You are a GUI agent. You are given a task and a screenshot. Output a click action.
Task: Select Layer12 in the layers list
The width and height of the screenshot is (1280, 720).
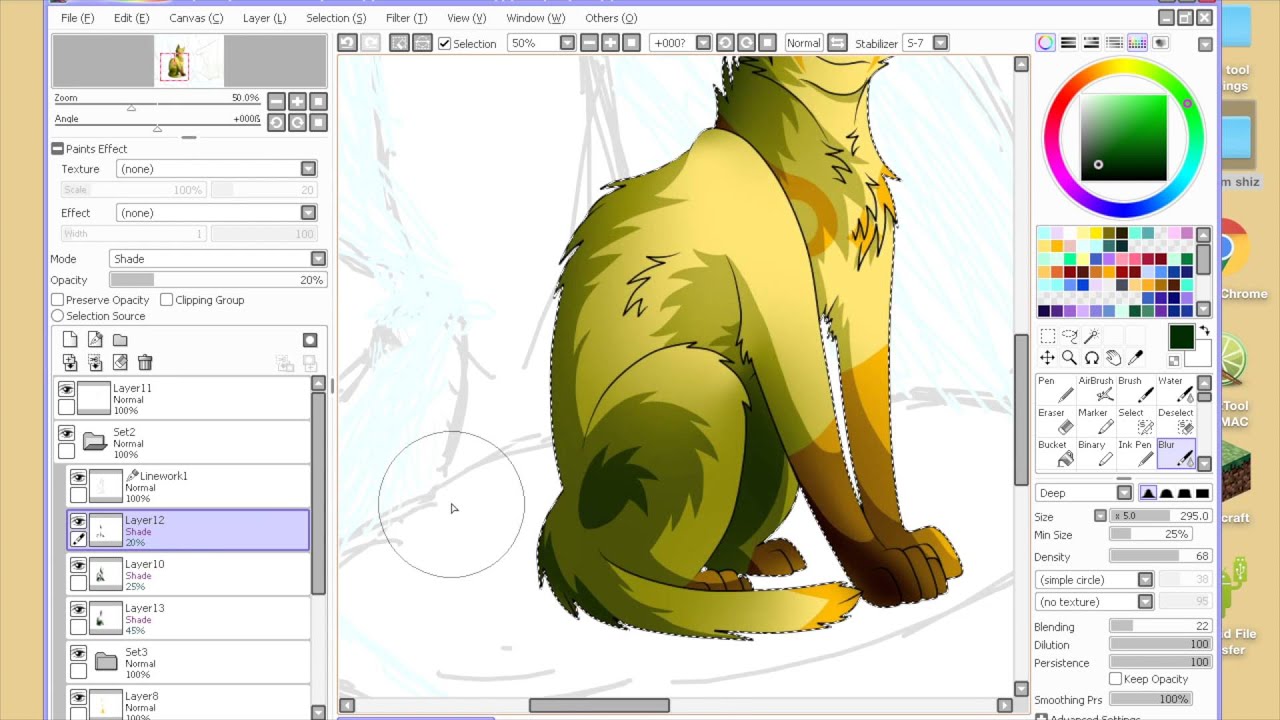(x=188, y=530)
